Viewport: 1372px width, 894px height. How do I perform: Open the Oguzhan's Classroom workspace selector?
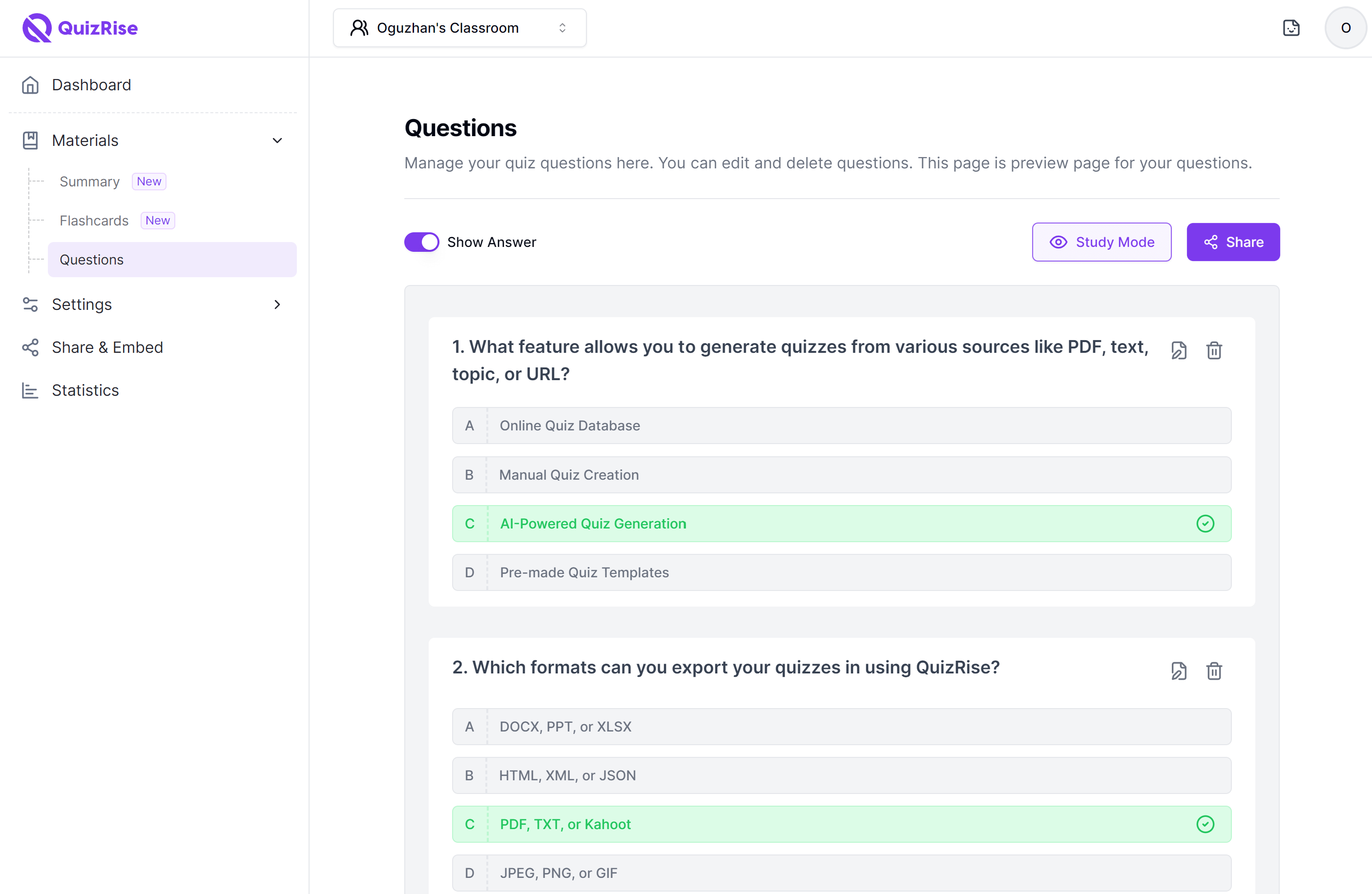click(459, 28)
